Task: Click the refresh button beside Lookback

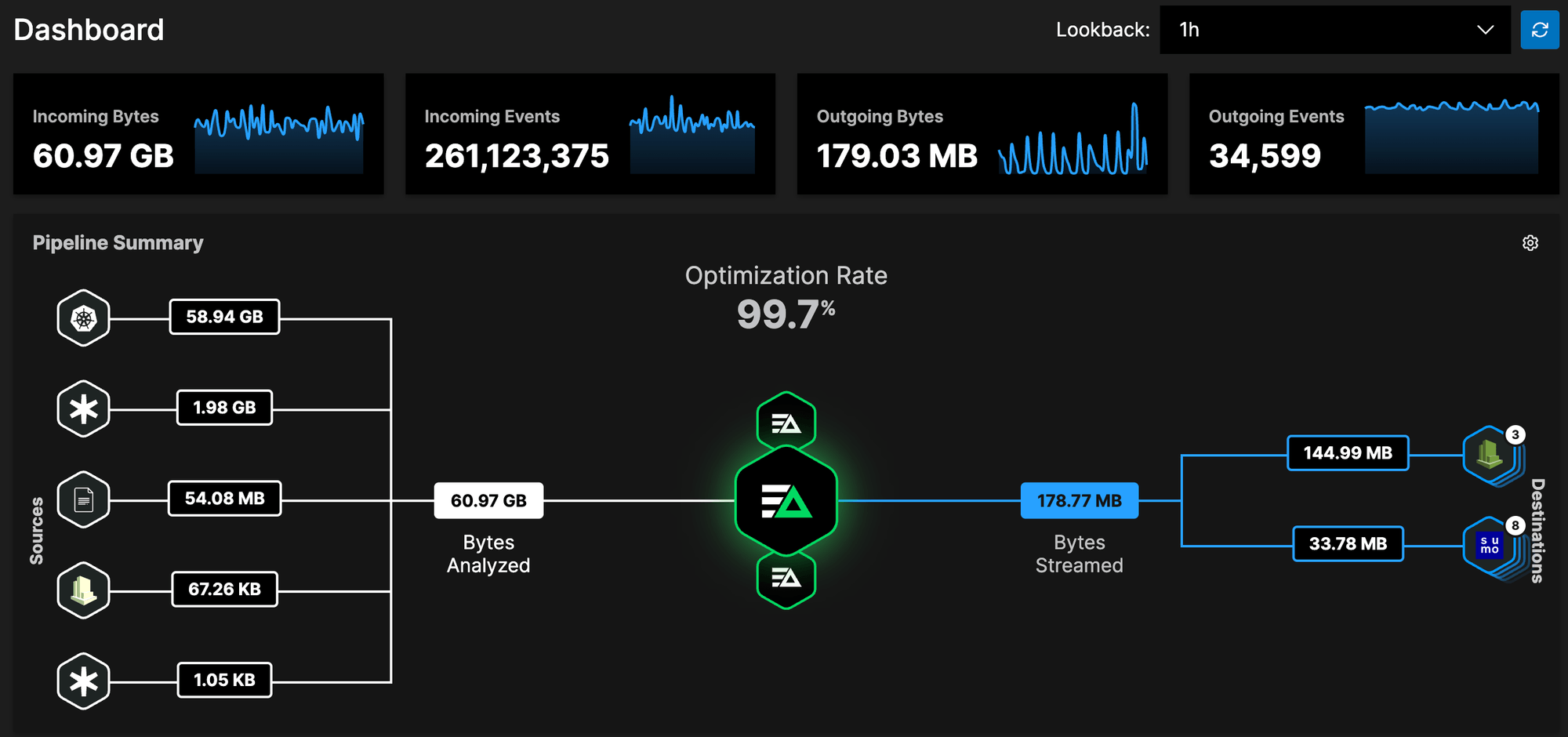Action: [x=1540, y=30]
